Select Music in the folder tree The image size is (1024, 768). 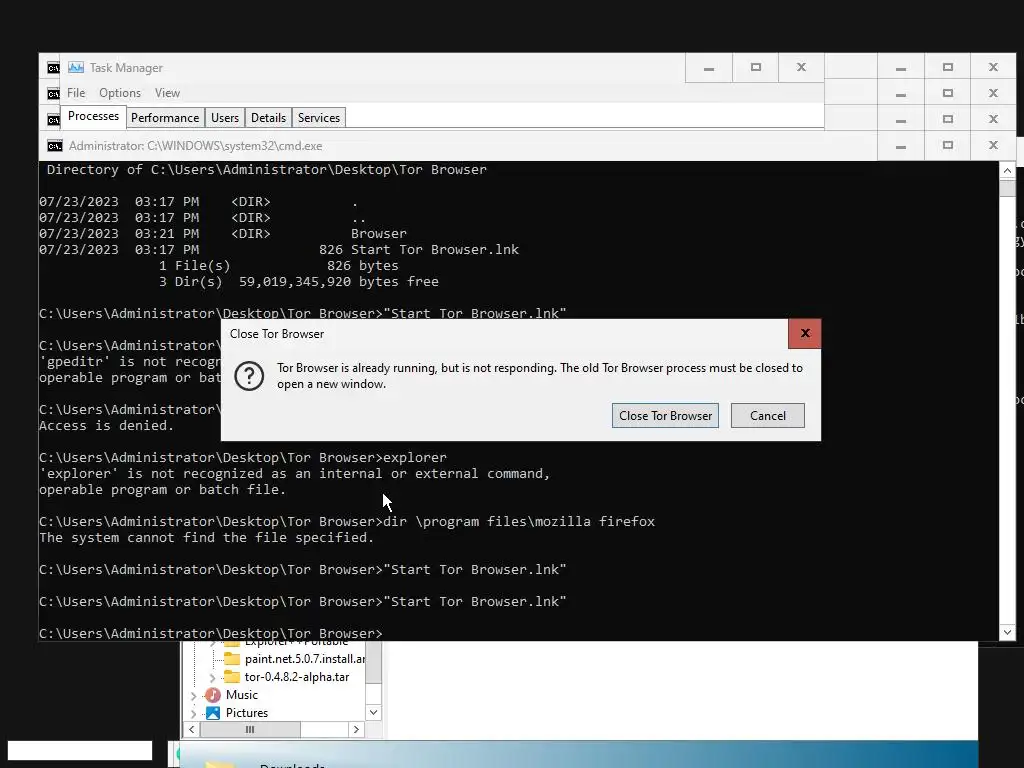242,695
